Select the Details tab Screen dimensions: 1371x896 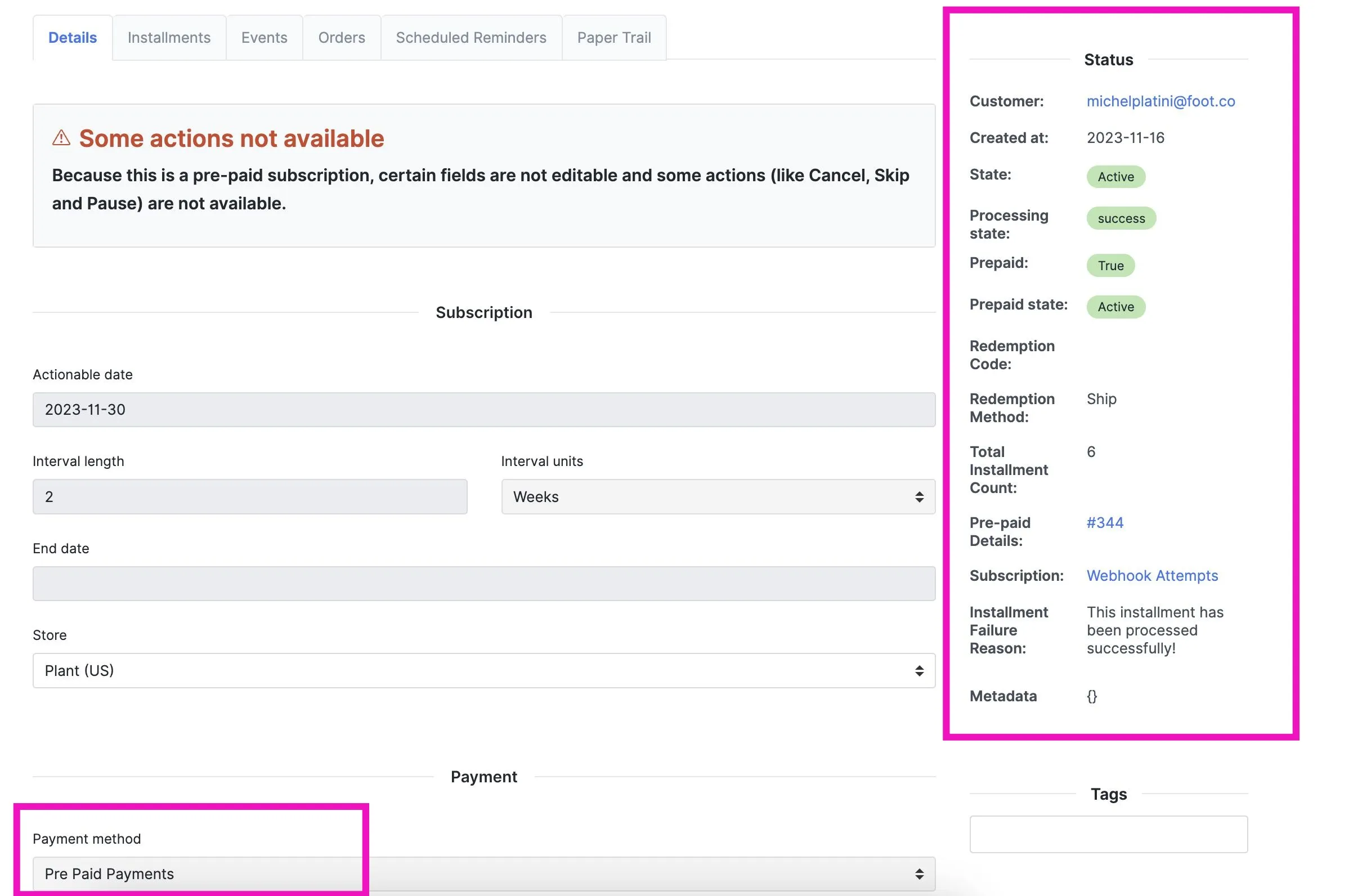click(73, 38)
